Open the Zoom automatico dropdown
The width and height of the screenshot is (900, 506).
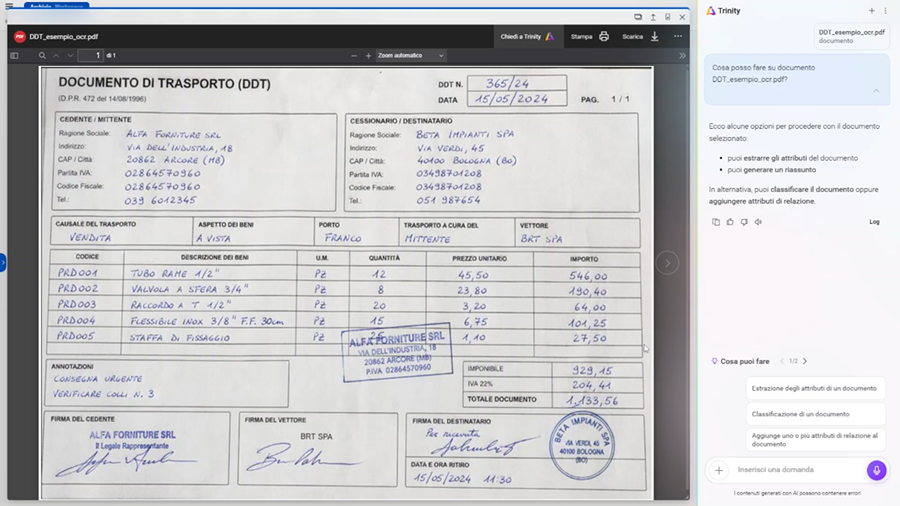[410, 56]
